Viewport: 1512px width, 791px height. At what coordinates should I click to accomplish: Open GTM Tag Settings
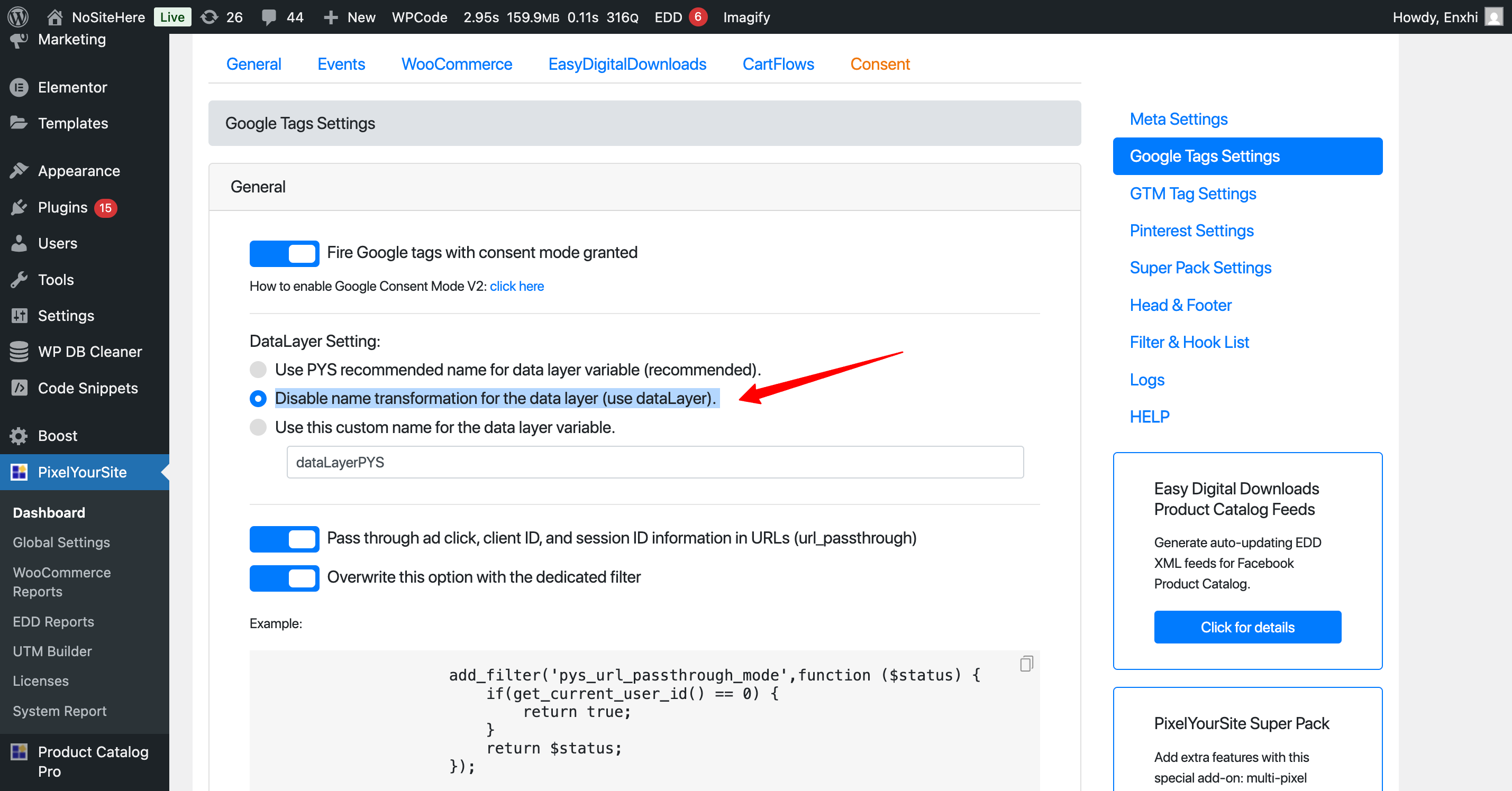click(x=1192, y=194)
